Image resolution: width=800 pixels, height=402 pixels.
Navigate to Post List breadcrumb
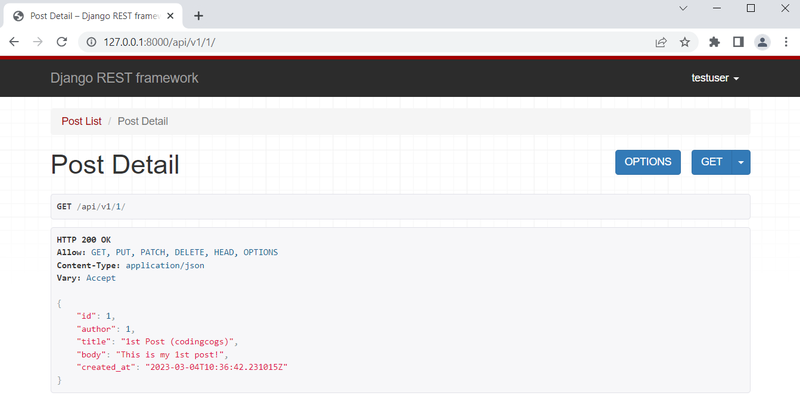coord(82,121)
